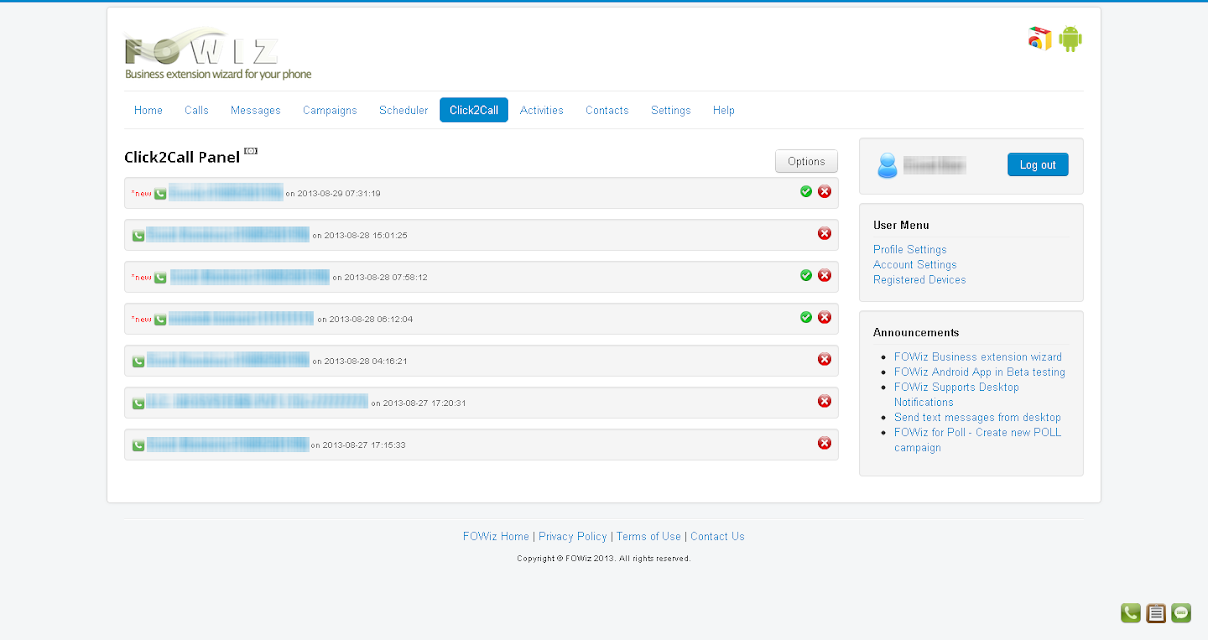
Task: Click the FOWiz logo
Action: (x=218, y=54)
